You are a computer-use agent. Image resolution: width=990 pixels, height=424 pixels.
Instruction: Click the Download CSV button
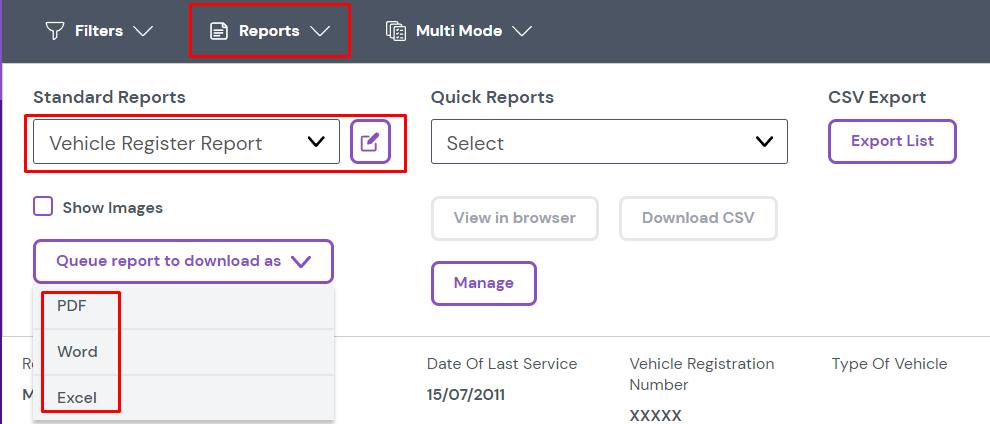(x=698, y=218)
